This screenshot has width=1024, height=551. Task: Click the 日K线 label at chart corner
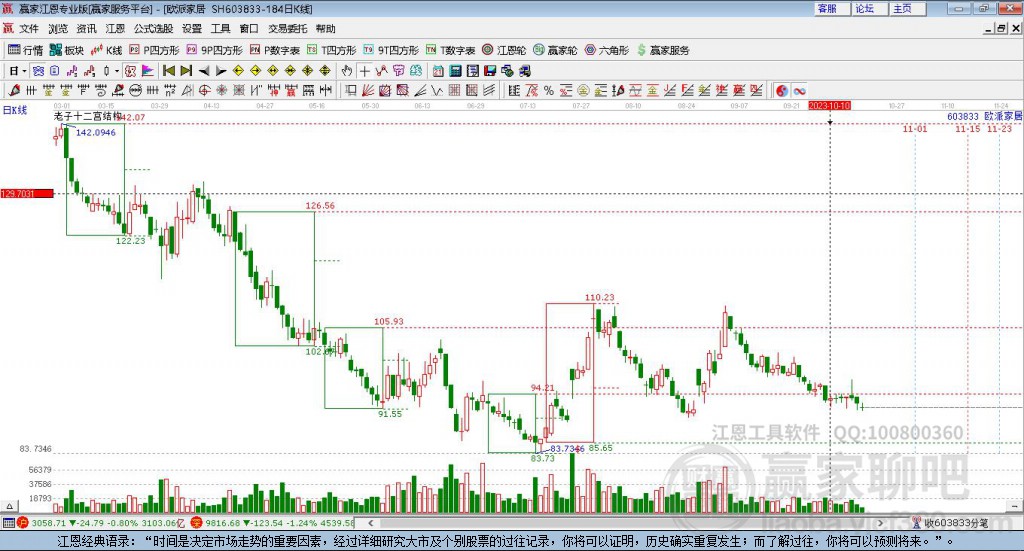[x=14, y=110]
